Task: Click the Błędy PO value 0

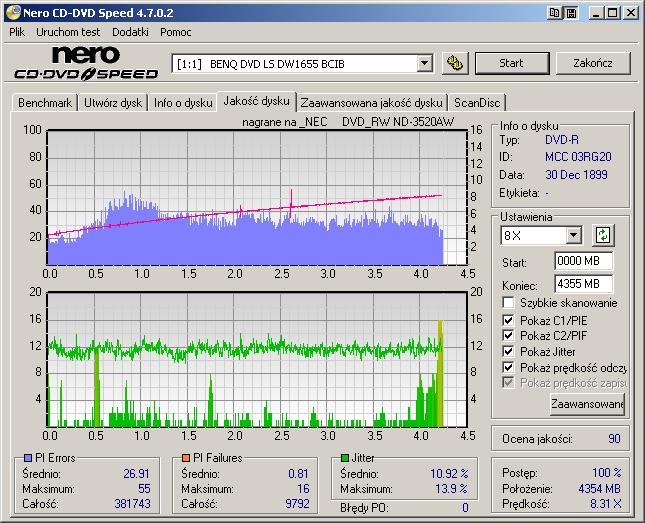Action: (465, 508)
